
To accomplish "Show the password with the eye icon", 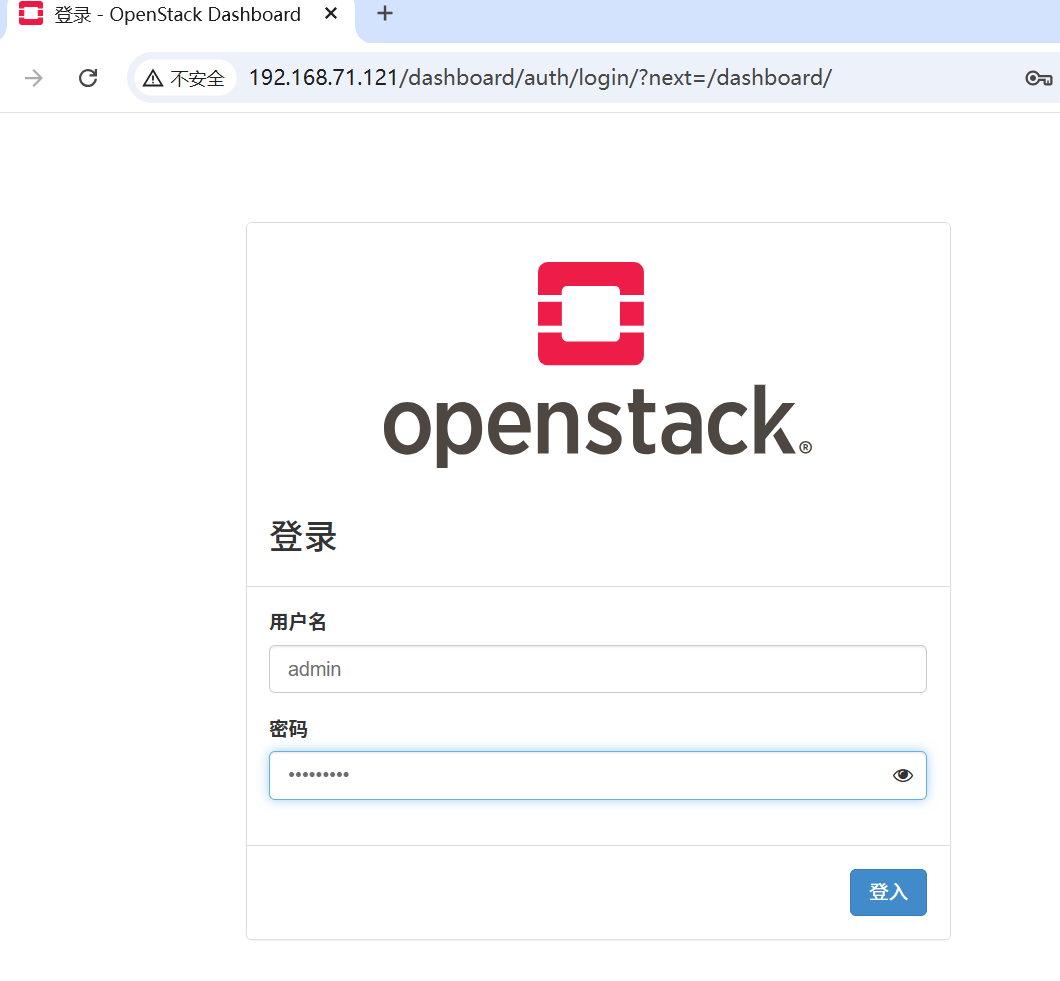I will pos(902,775).
